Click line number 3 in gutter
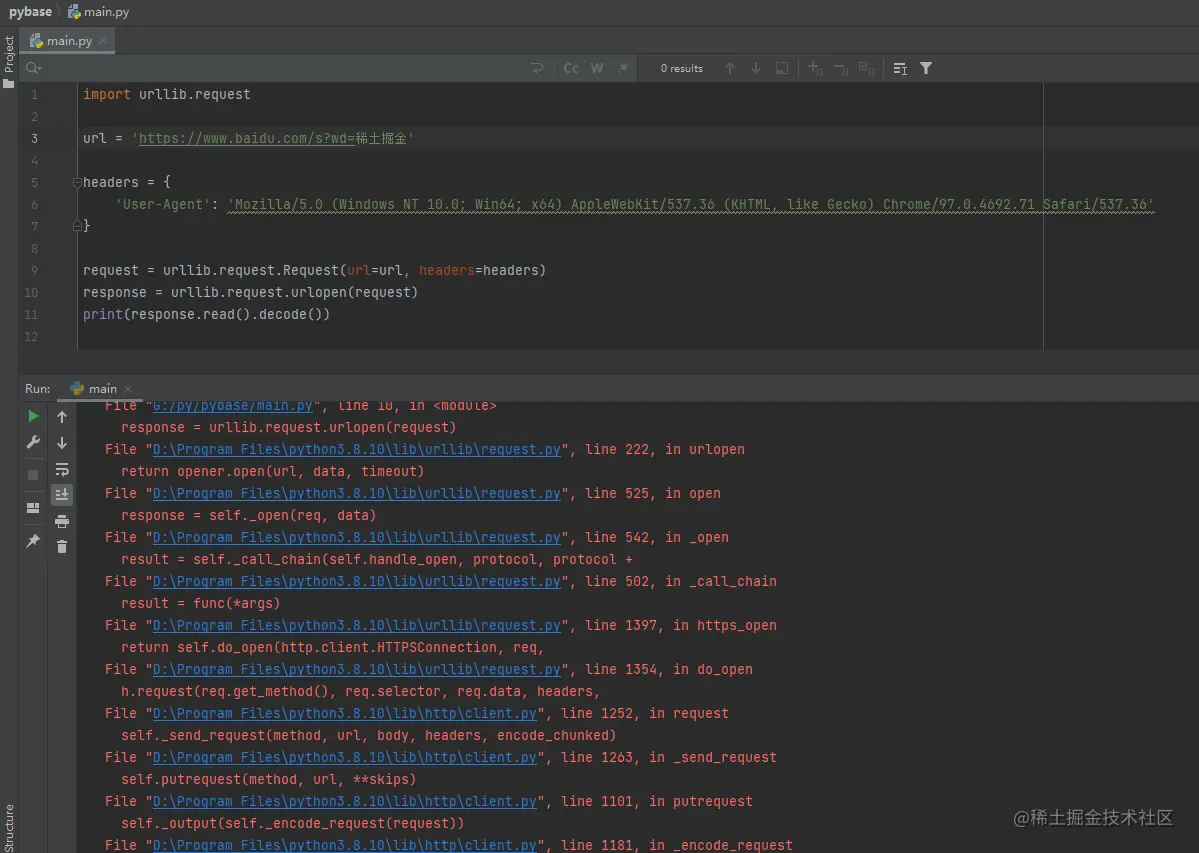Image resolution: width=1199 pixels, height=853 pixels. pyautogui.click(x=34, y=138)
